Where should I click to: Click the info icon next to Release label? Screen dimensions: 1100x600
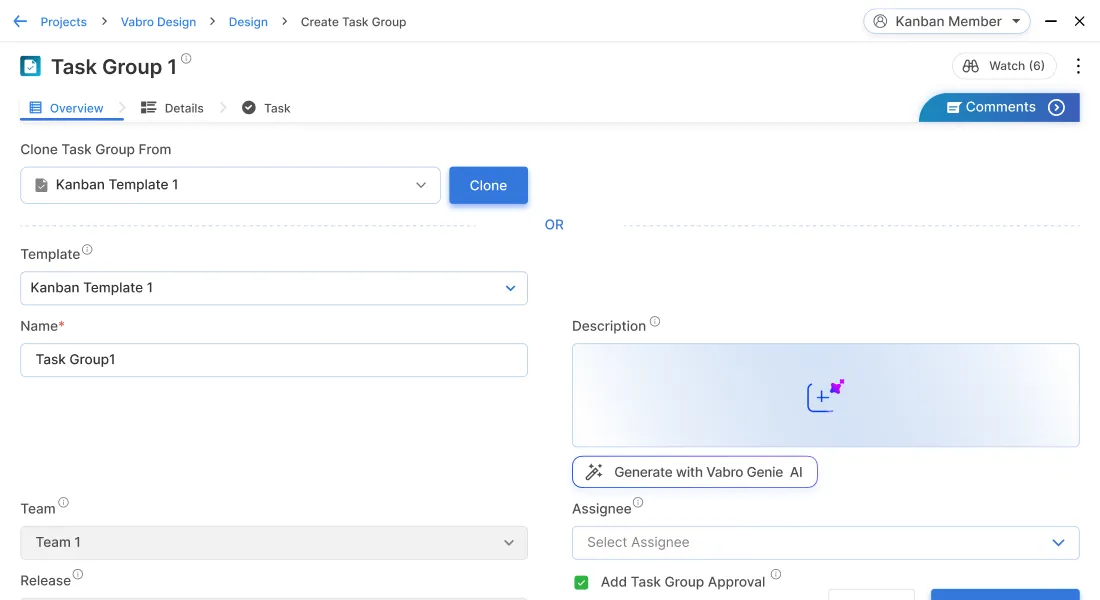[78, 575]
